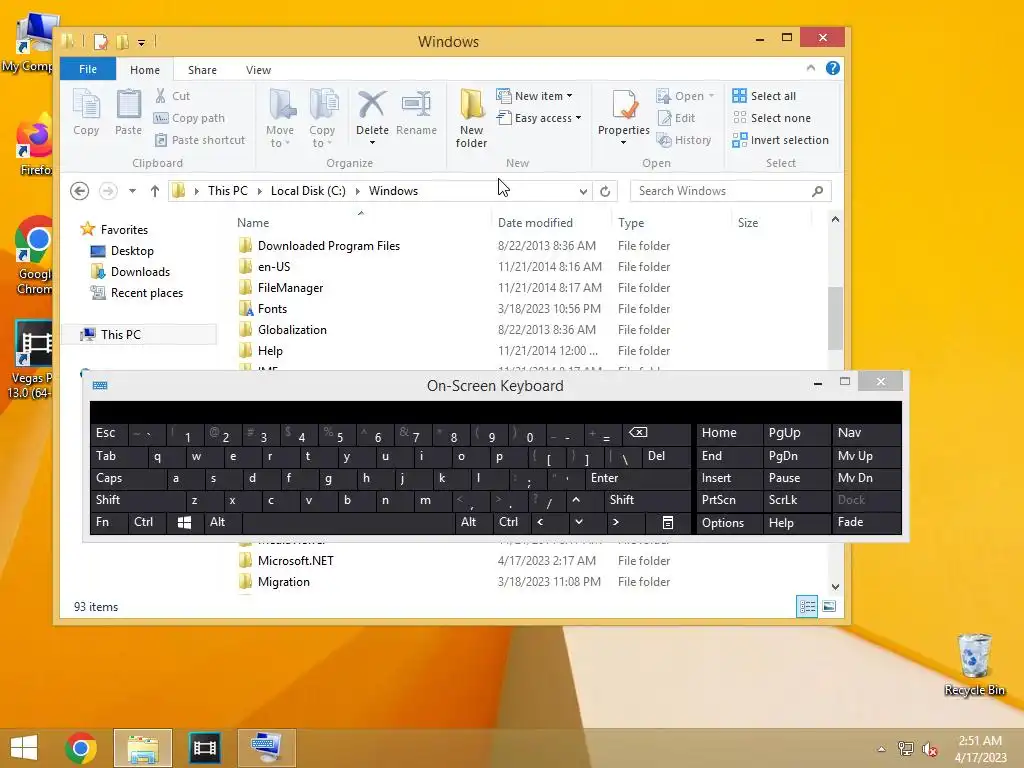This screenshot has height=768, width=1024.
Task: Choose Paste shortcut in ribbon
Action: (200, 140)
